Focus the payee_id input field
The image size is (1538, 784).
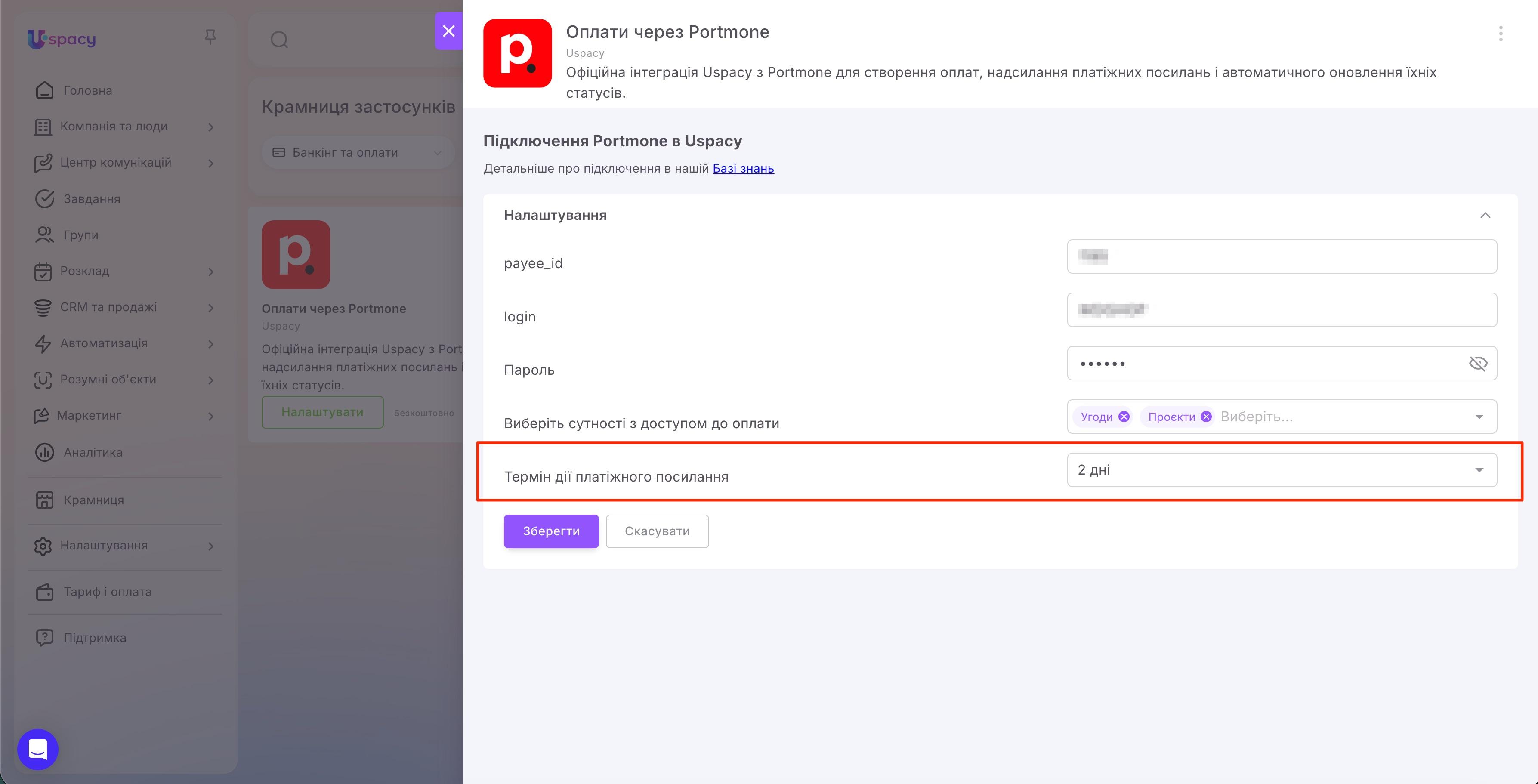point(1282,257)
